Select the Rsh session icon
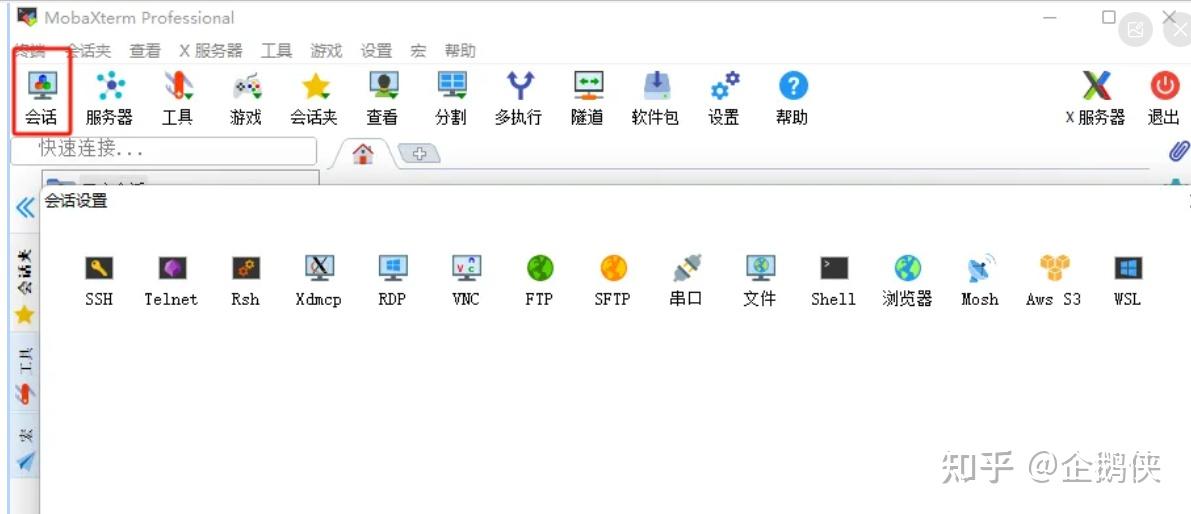Image resolution: width=1191 pixels, height=514 pixels. pyautogui.click(x=245, y=280)
